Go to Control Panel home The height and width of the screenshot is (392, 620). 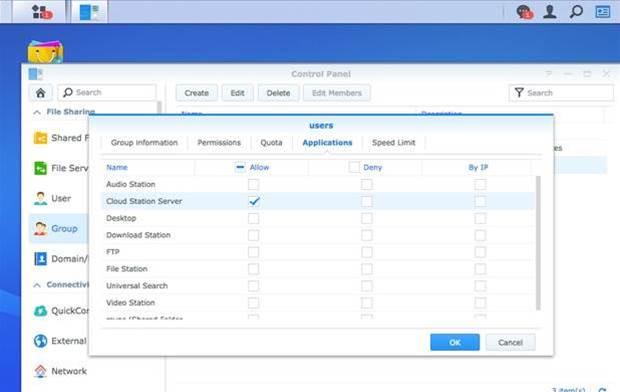point(40,93)
